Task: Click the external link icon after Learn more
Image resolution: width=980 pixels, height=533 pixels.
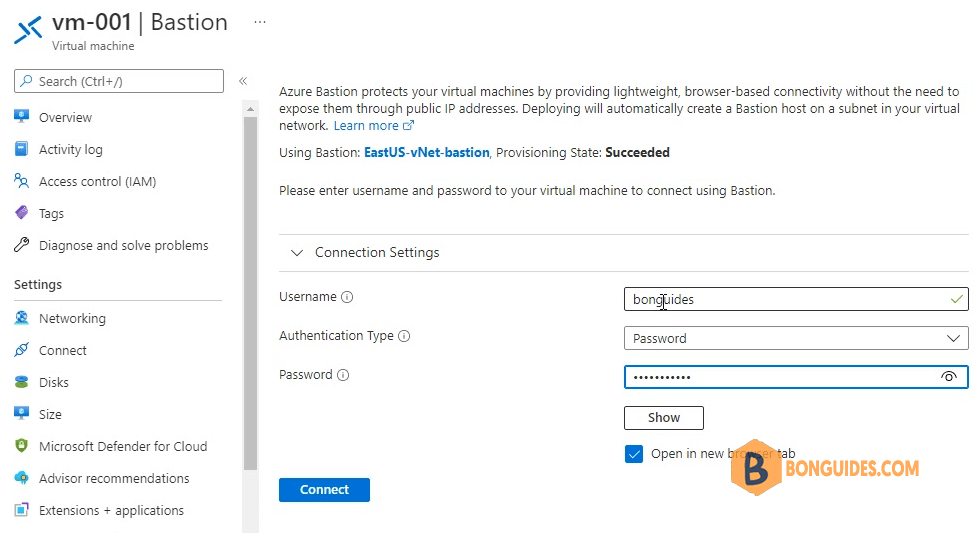Action: pyautogui.click(x=408, y=126)
